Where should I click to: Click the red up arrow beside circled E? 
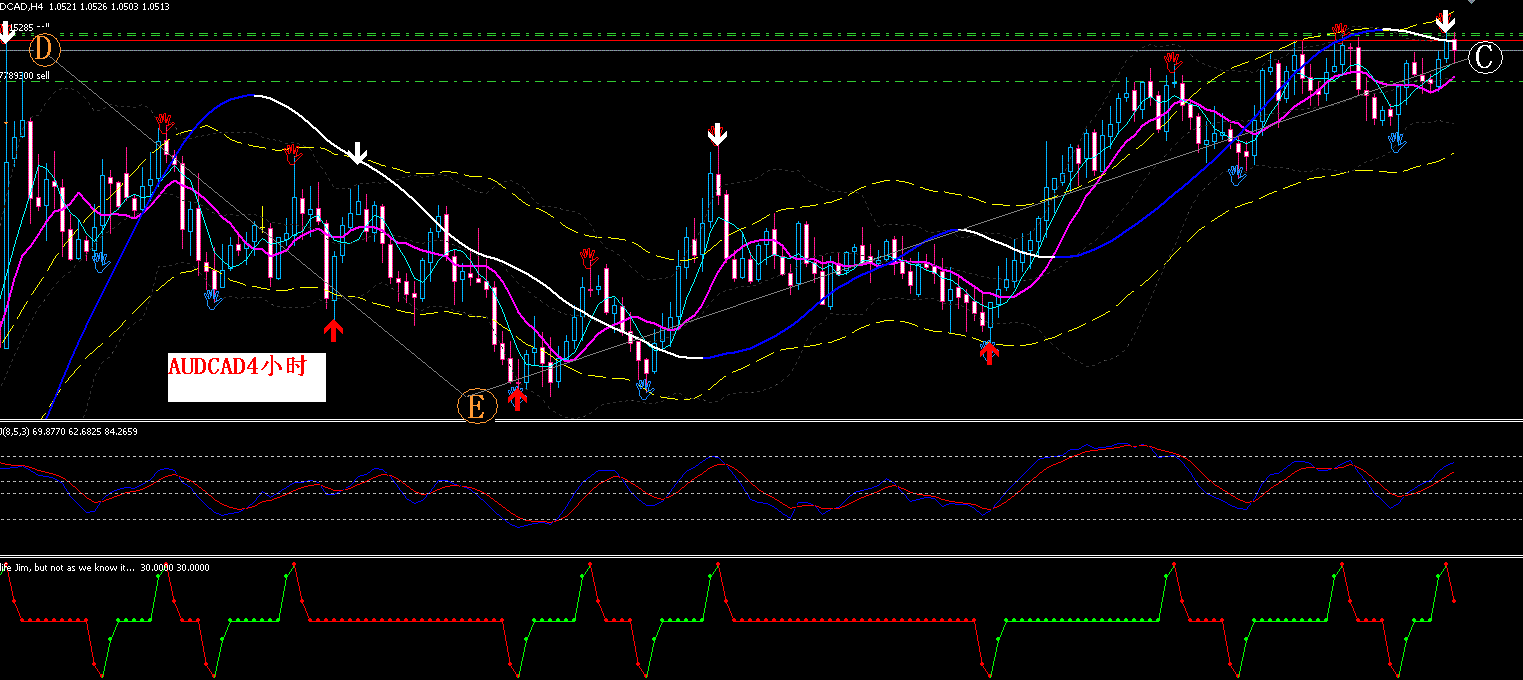(x=516, y=399)
